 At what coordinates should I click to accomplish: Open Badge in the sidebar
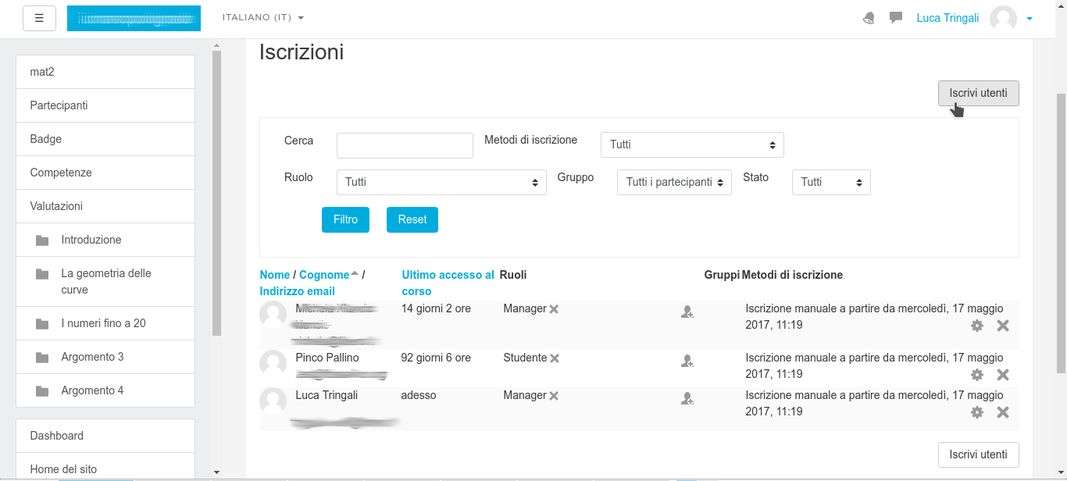[105, 139]
